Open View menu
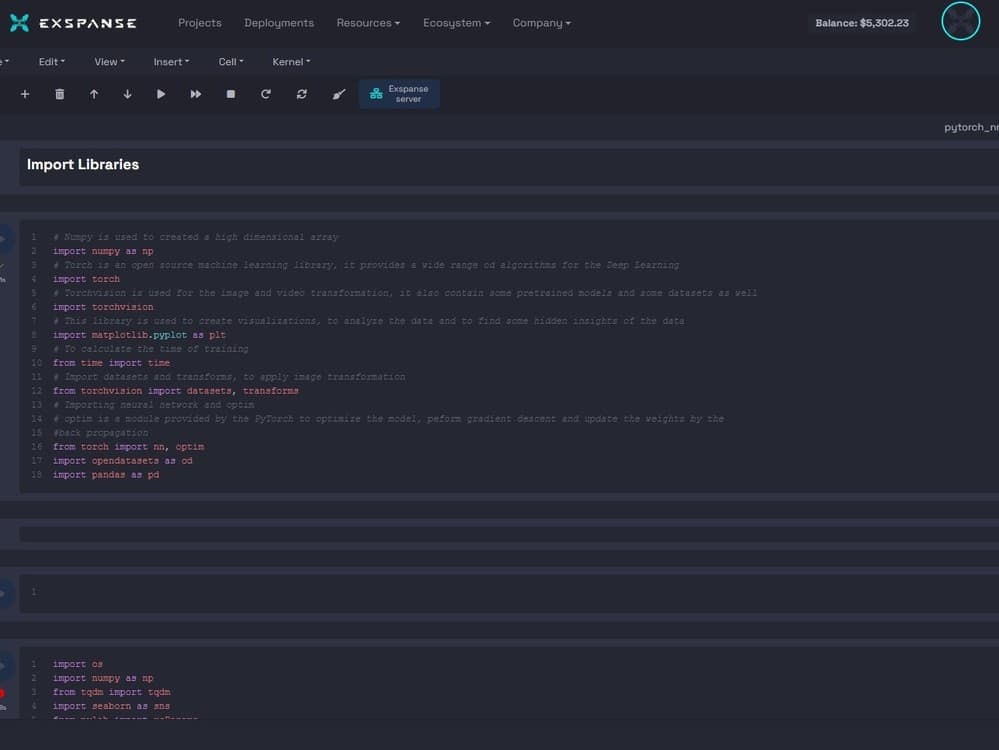The height and width of the screenshot is (750, 999). tap(110, 62)
